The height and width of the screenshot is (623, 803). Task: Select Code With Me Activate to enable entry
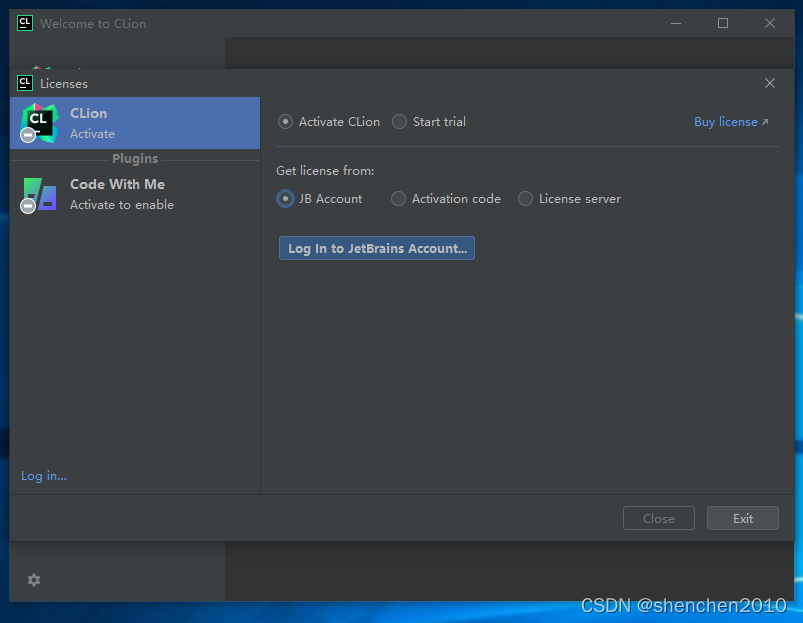135,195
